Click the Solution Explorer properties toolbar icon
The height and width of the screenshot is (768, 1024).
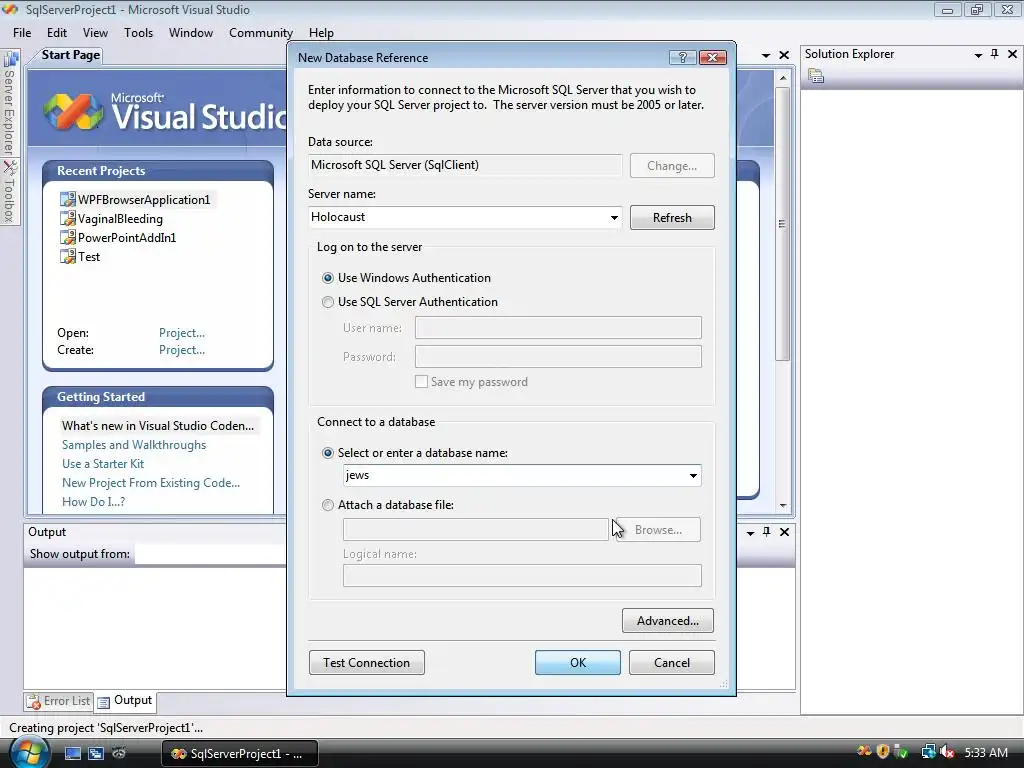816,76
